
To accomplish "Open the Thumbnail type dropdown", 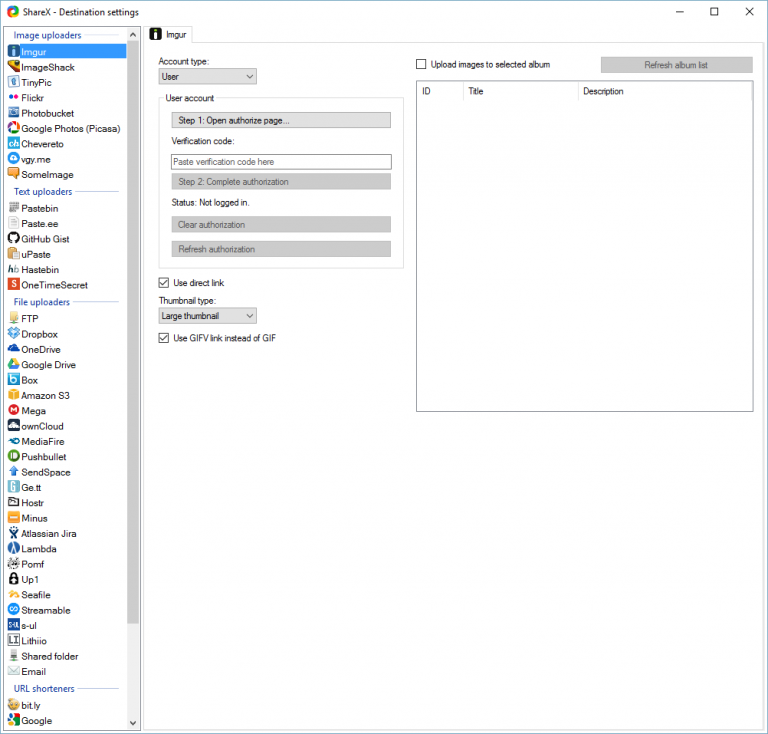I will (207, 316).
